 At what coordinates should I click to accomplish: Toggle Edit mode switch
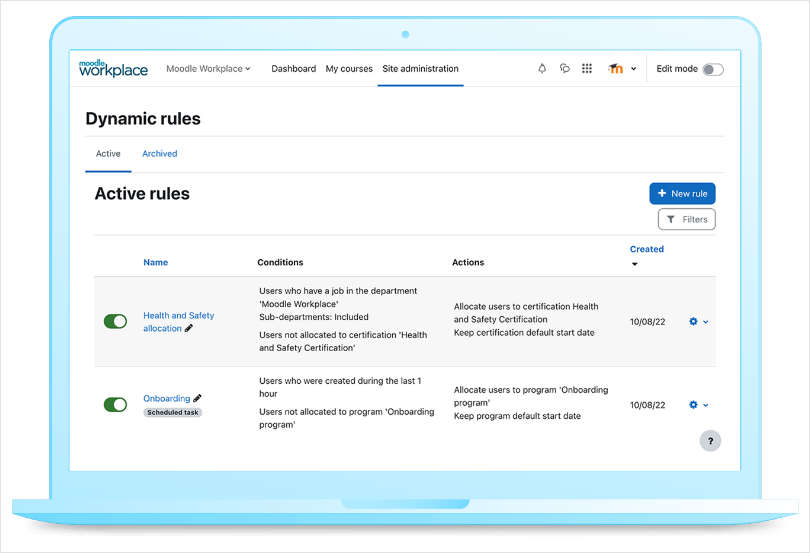coord(713,69)
